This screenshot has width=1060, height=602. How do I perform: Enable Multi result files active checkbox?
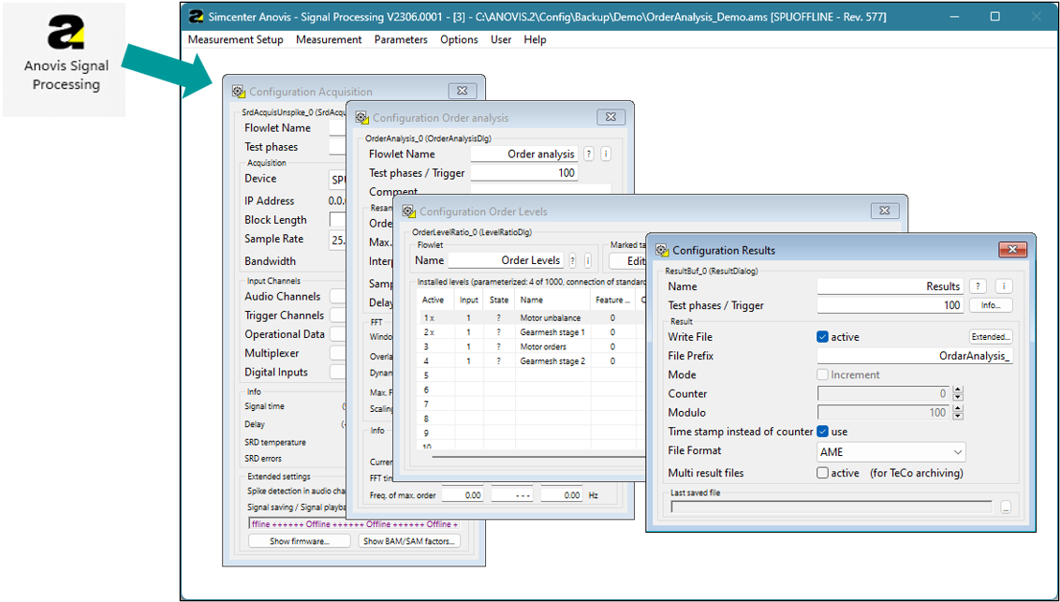(x=822, y=473)
